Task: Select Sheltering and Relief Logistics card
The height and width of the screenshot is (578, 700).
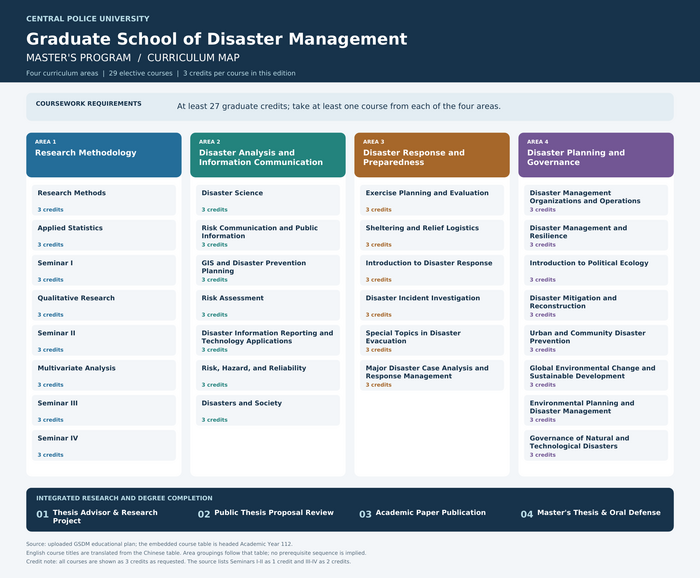Action: coord(432,235)
